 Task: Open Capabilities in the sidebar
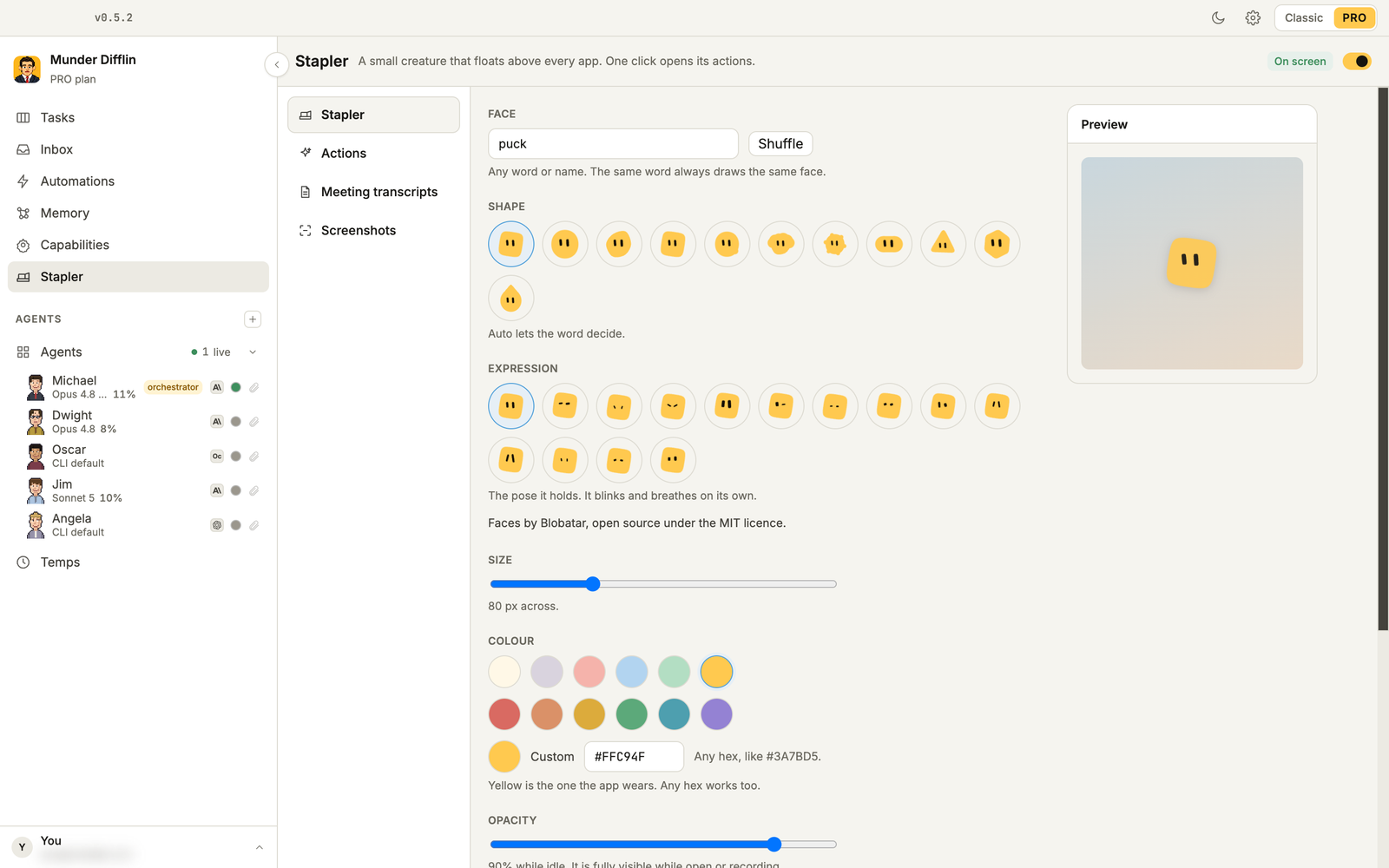coord(138,245)
